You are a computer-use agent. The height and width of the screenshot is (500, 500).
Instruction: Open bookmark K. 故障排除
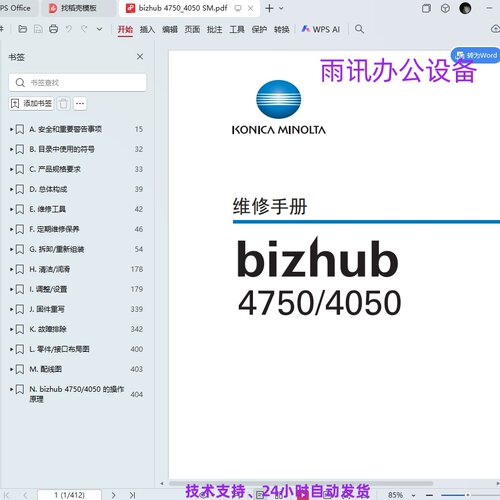click(x=48, y=329)
